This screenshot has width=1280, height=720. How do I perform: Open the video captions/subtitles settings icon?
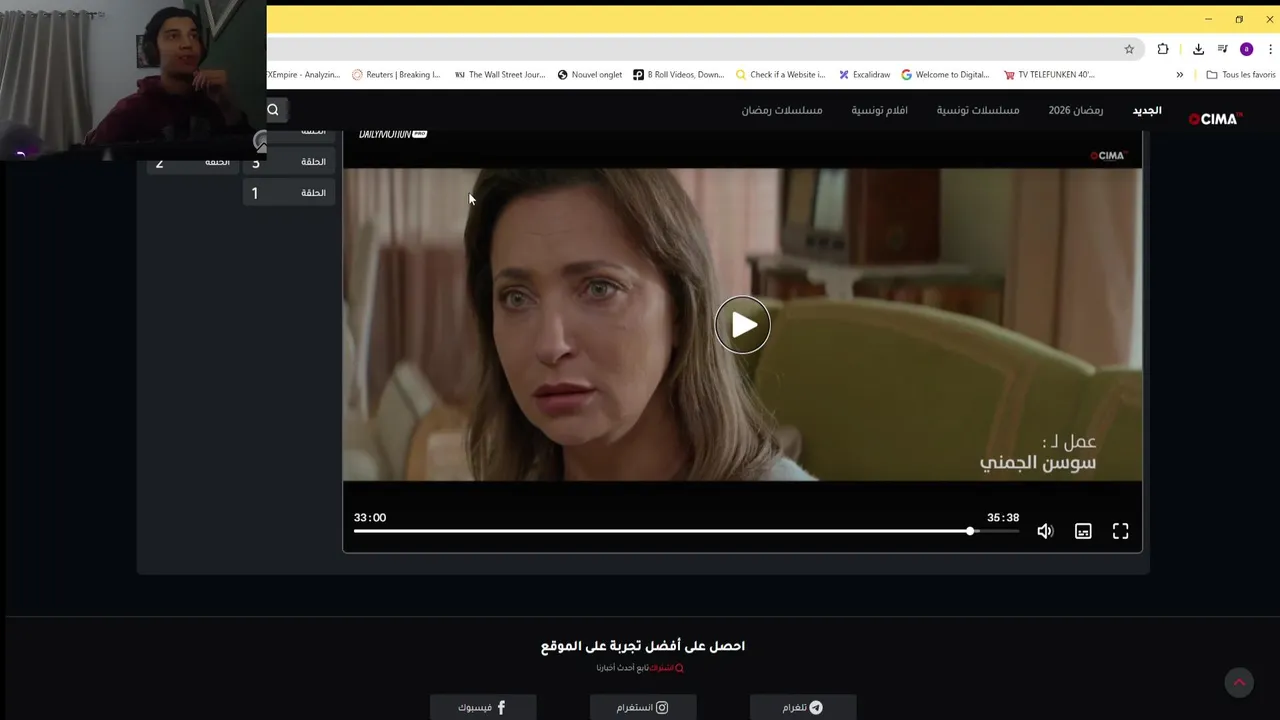click(x=1083, y=532)
